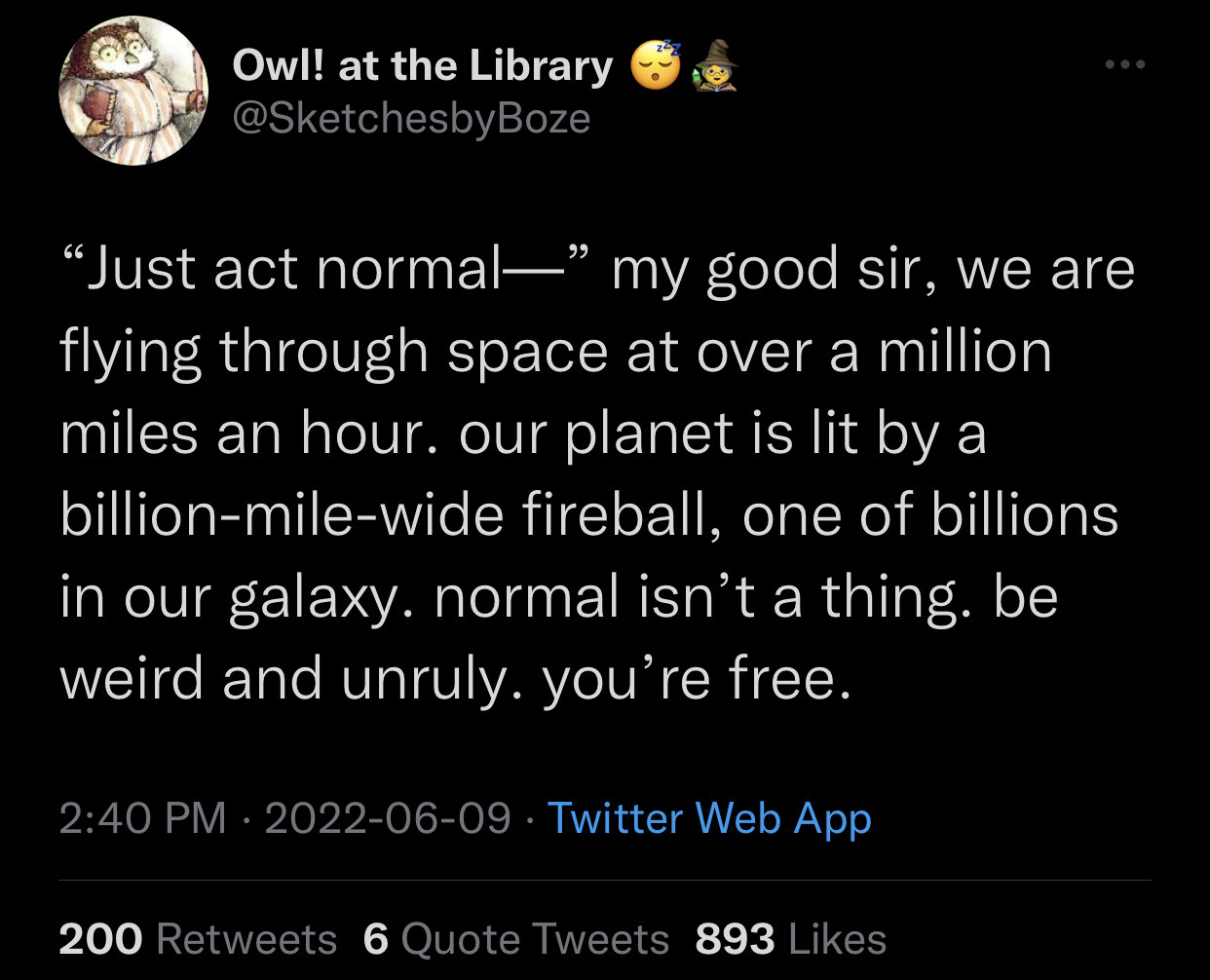Viewport: 1210px width, 980px height.
Task: Click the 2:40 PM timestamp
Action: [x=142, y=817]
